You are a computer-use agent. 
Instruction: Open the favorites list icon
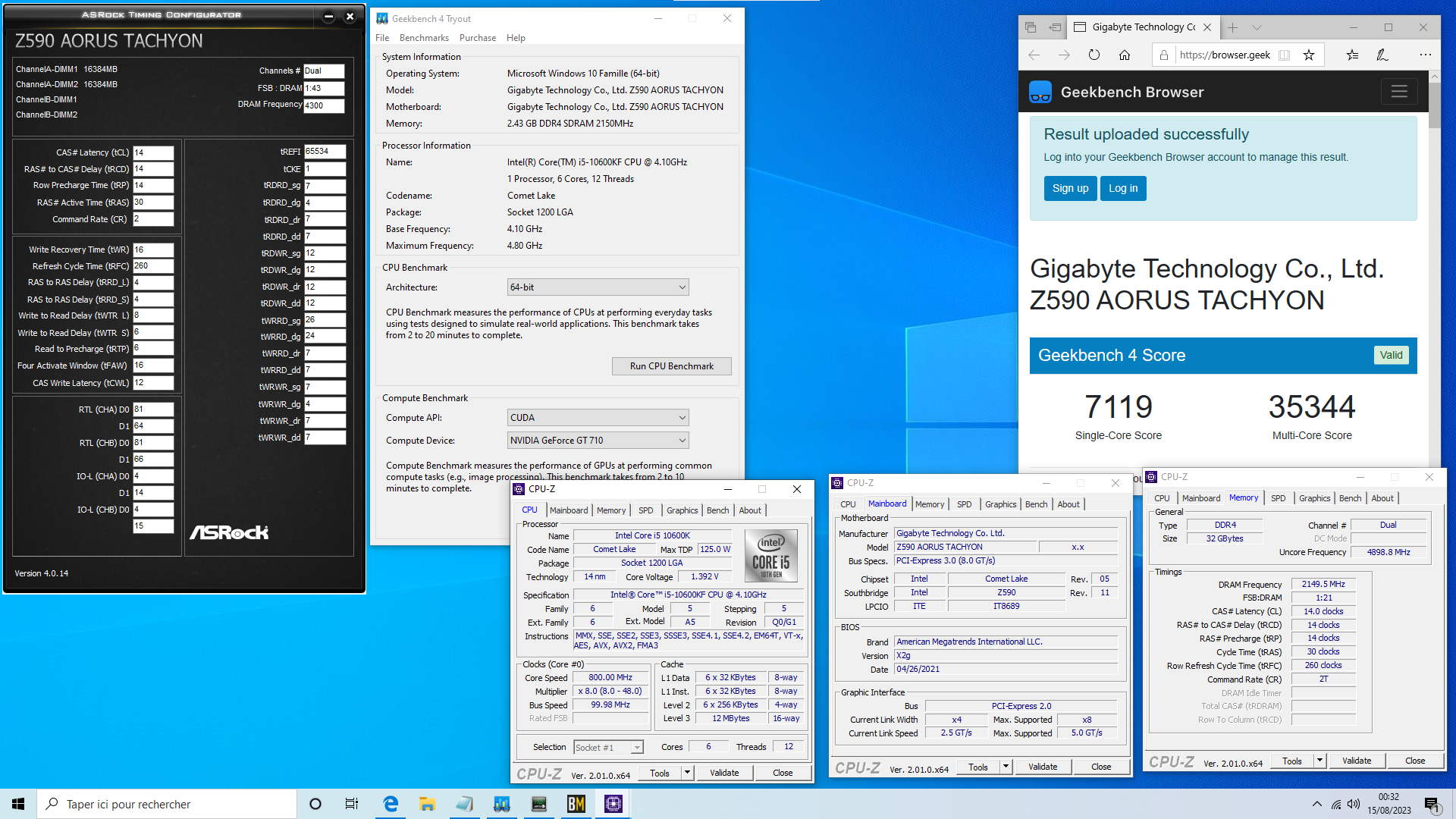click(x=1352, y=55)
